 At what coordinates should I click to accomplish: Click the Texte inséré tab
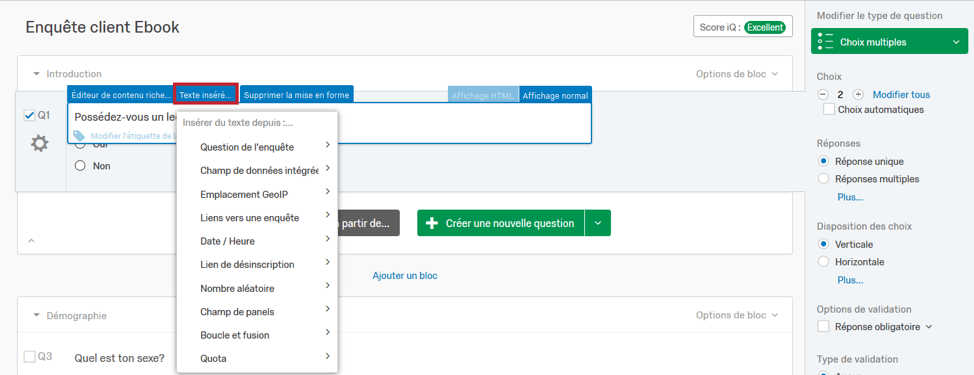pos(206,96)
